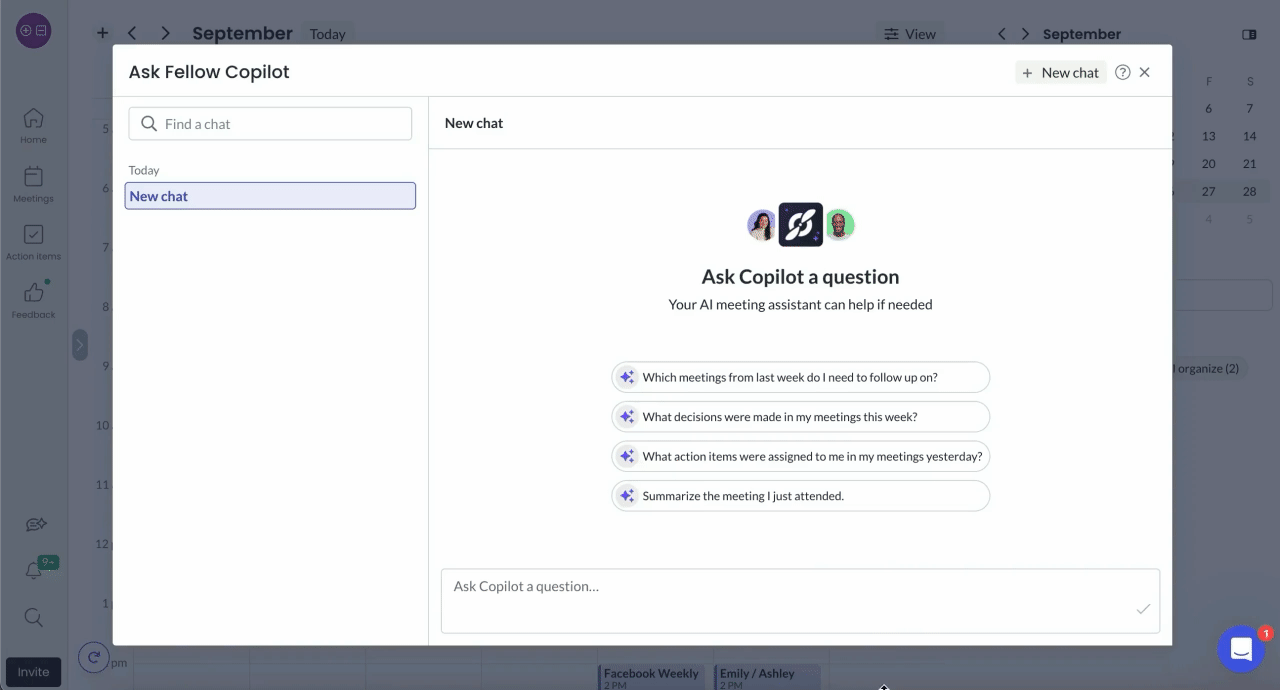Select day 28 in mini calendar
1280x690 pixels.
coord(1249,191)
